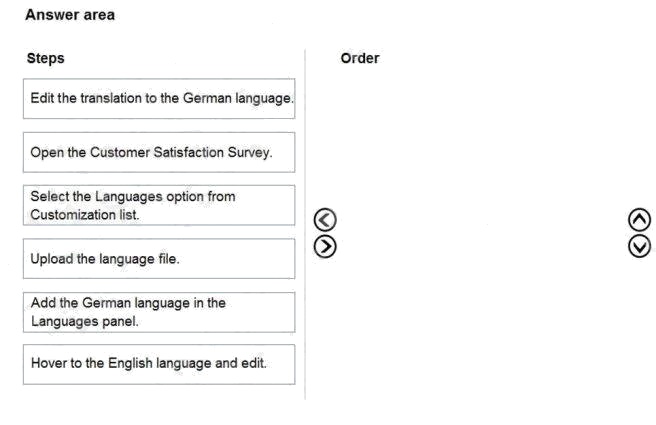Click the "Steps" column heading
The height and width of the screenshot is (425, 656).
(45, 58)
